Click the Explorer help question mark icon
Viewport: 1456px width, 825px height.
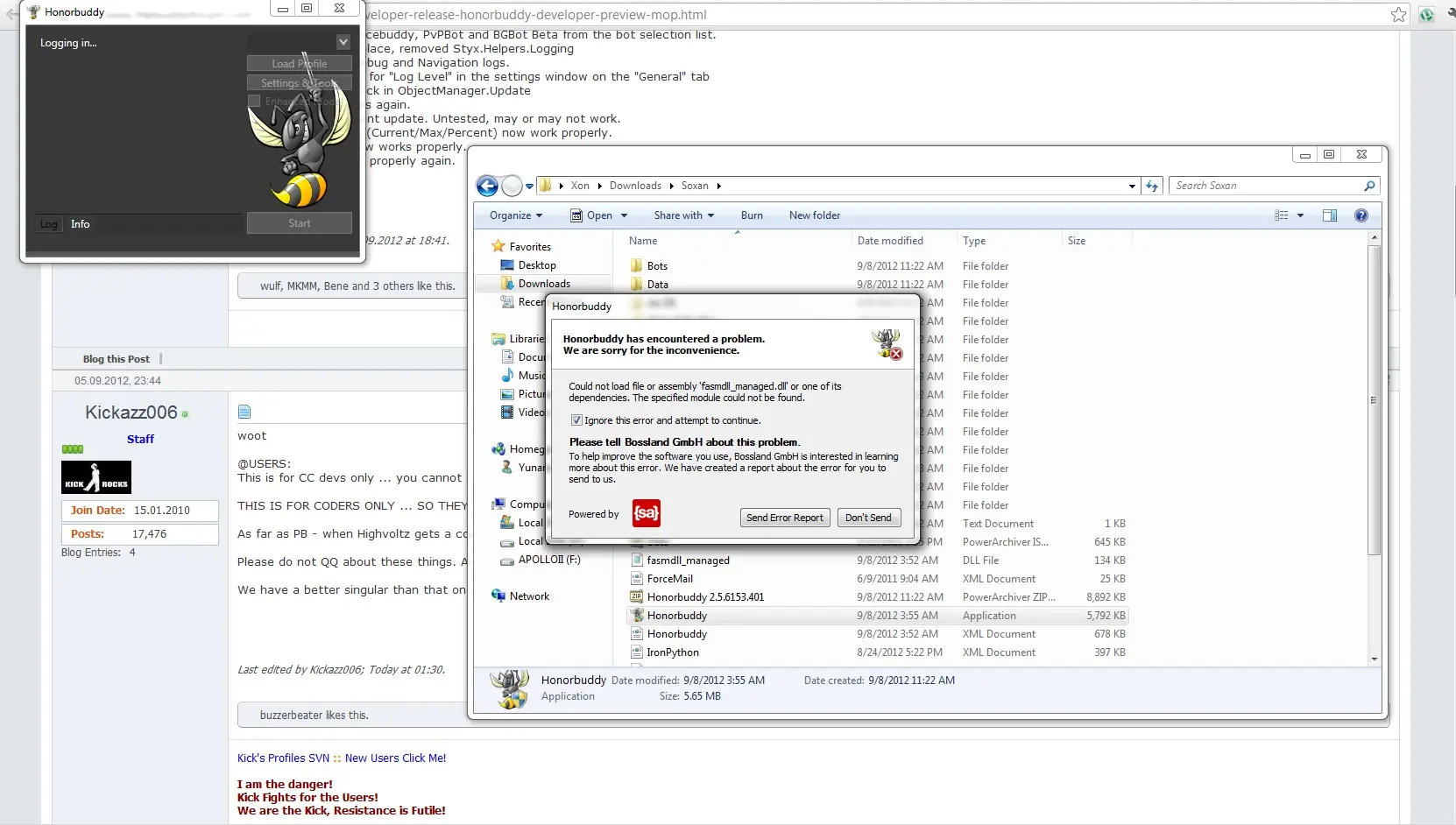(1361, 215)
